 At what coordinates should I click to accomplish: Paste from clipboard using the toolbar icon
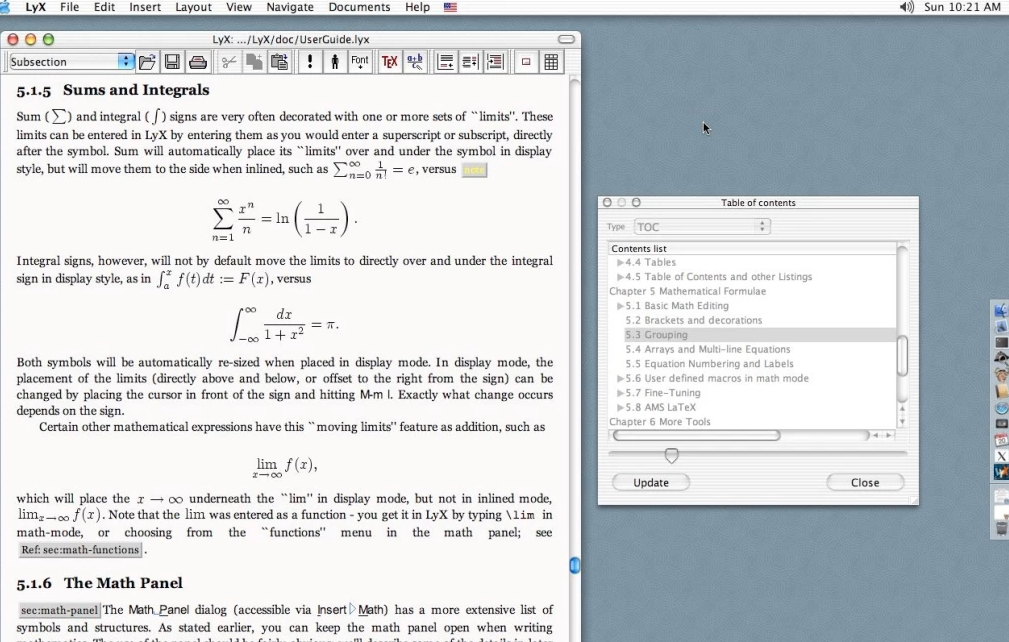coord(279,62)
